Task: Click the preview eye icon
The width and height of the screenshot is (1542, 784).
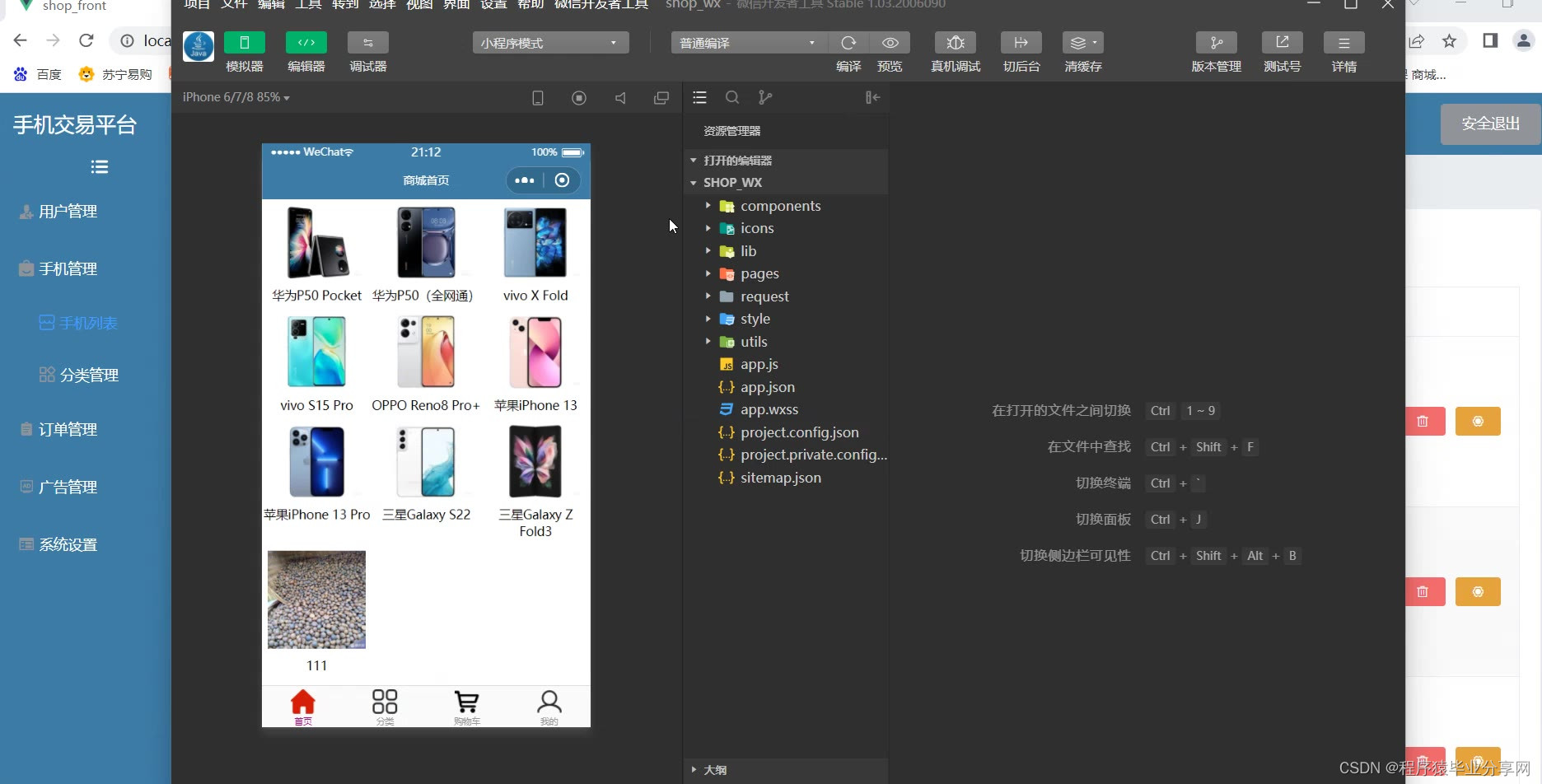Action: coord(890,43)
